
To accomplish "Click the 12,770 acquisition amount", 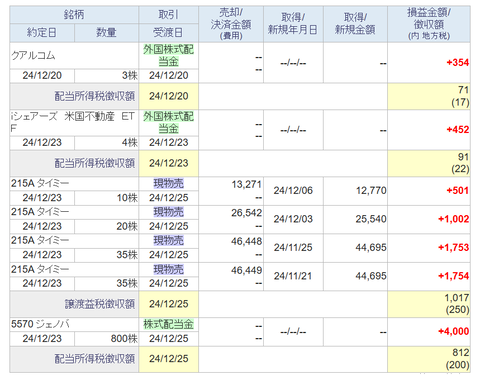I will (371, 191).
